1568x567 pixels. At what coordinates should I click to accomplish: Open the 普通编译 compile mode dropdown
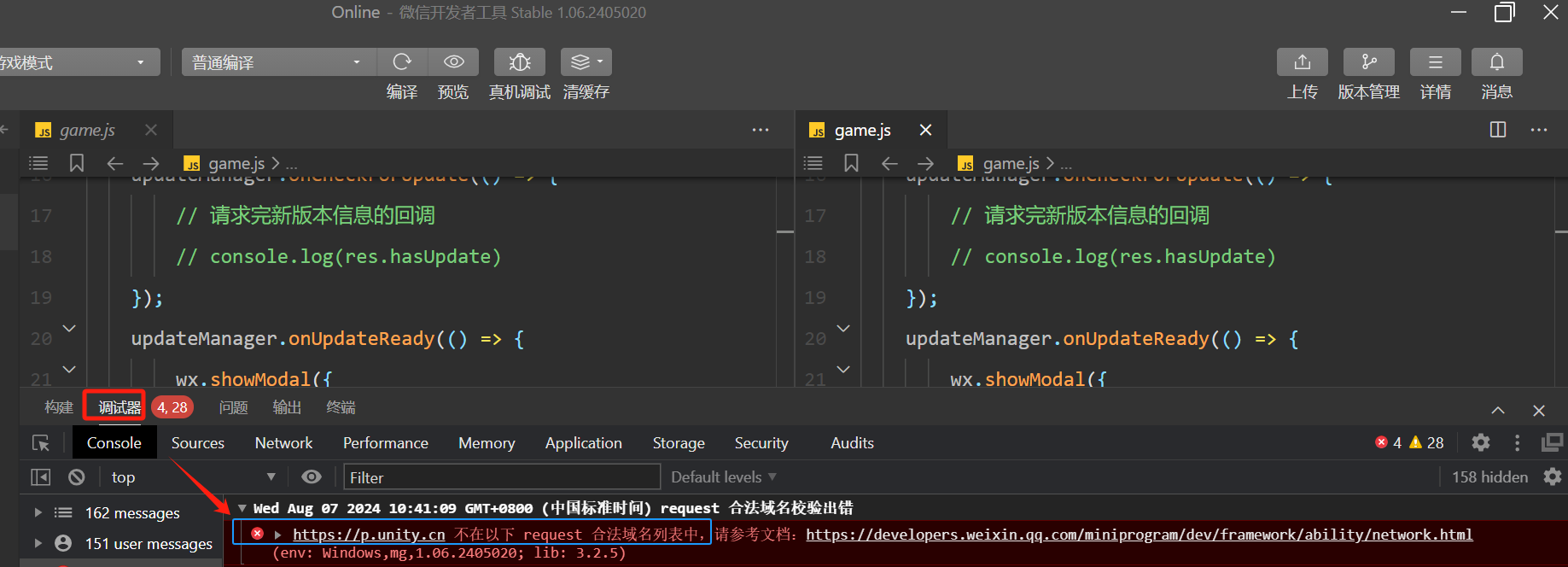pyautogui.click(x=277, y=62)
